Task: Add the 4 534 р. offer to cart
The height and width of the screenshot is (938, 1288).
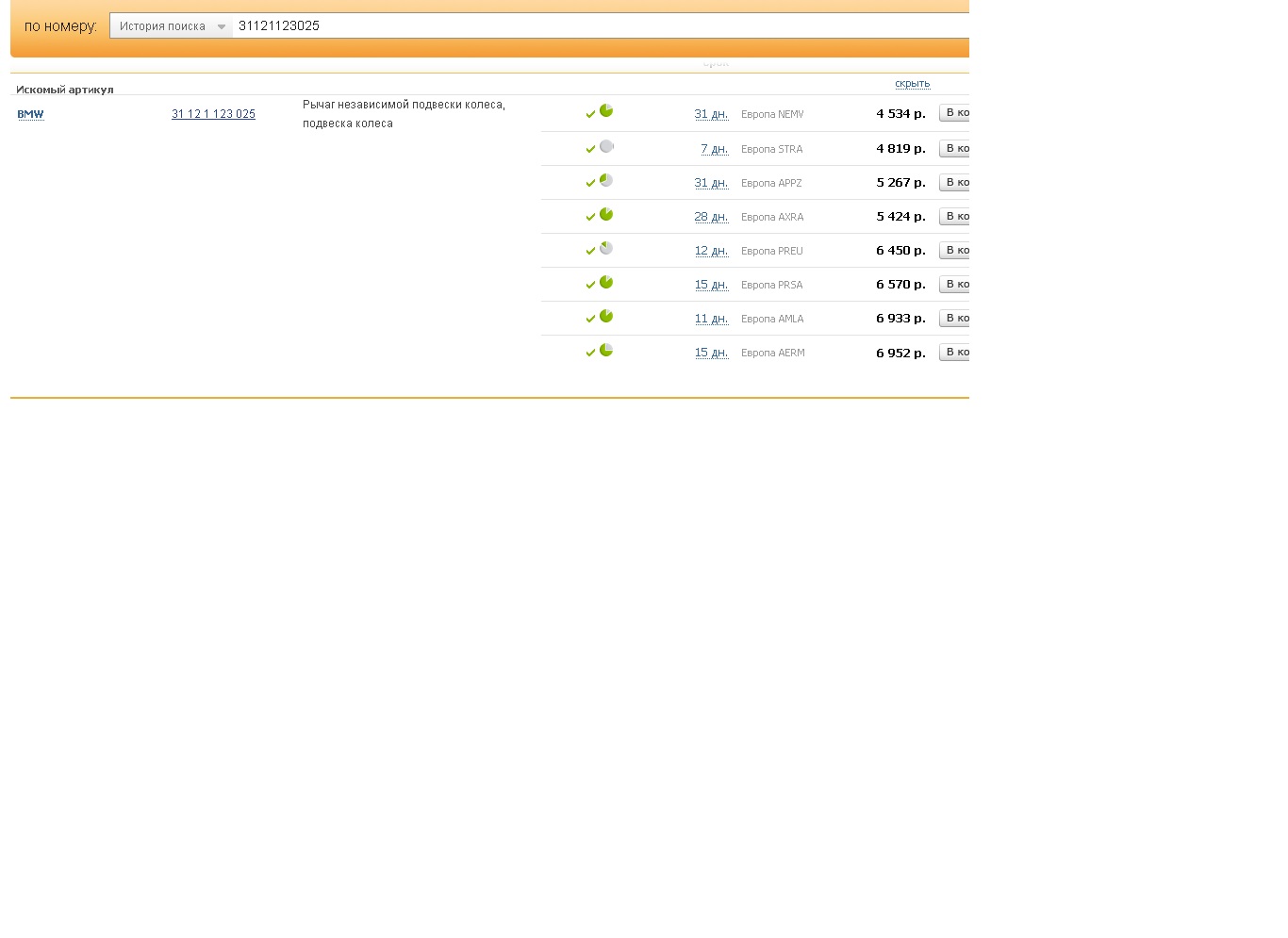Action: coord(954,113)
